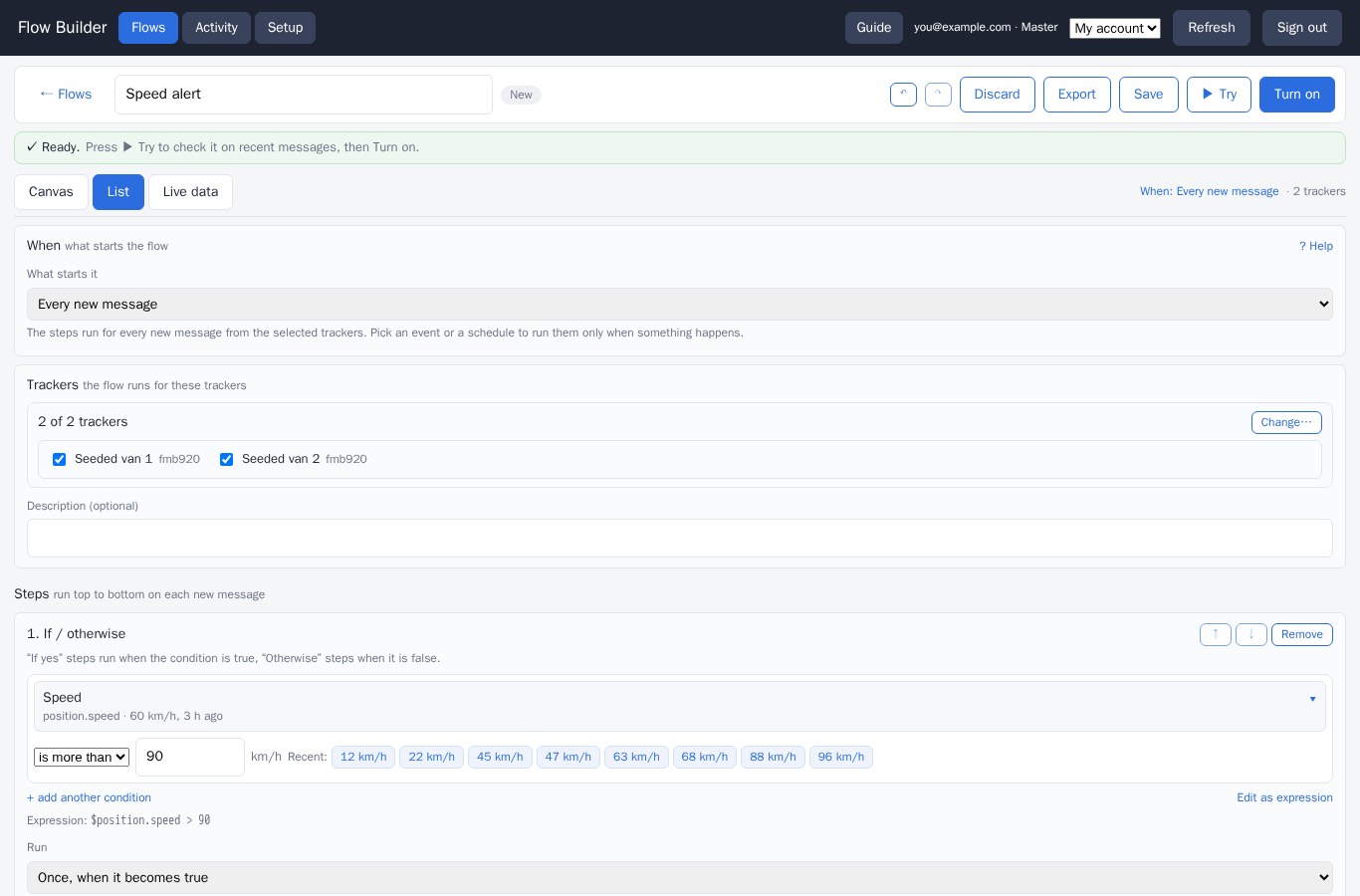This screenshot has width=1360, height=896.
Task: Click 'When: Every new message' link
Action: tap(1210, 191)
